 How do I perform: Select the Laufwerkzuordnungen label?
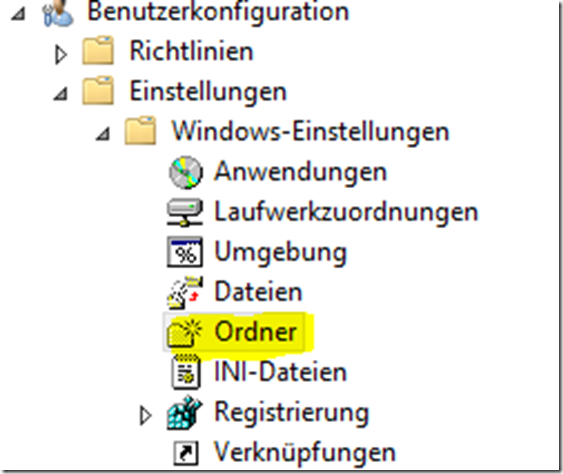[346, 212]
